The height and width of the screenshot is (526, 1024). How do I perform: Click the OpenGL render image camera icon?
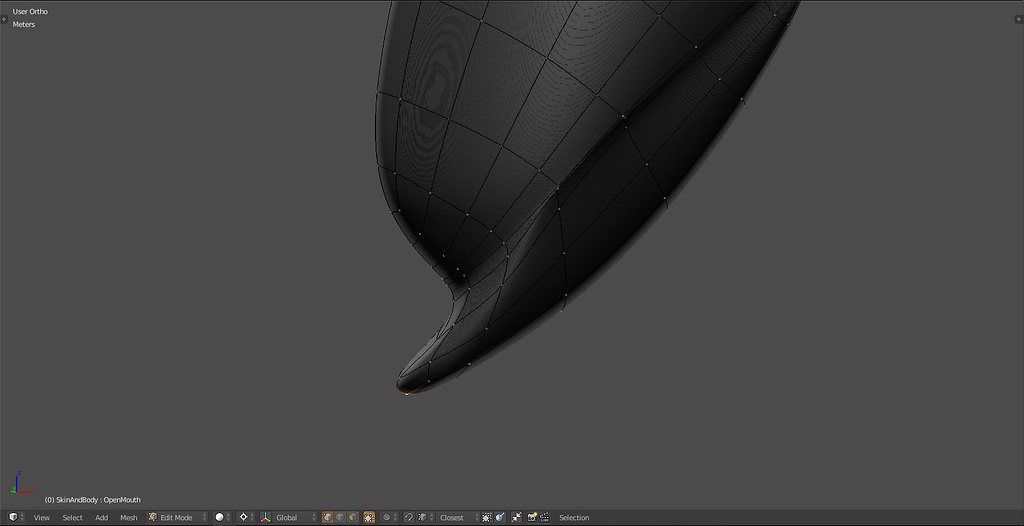(532, 517)
